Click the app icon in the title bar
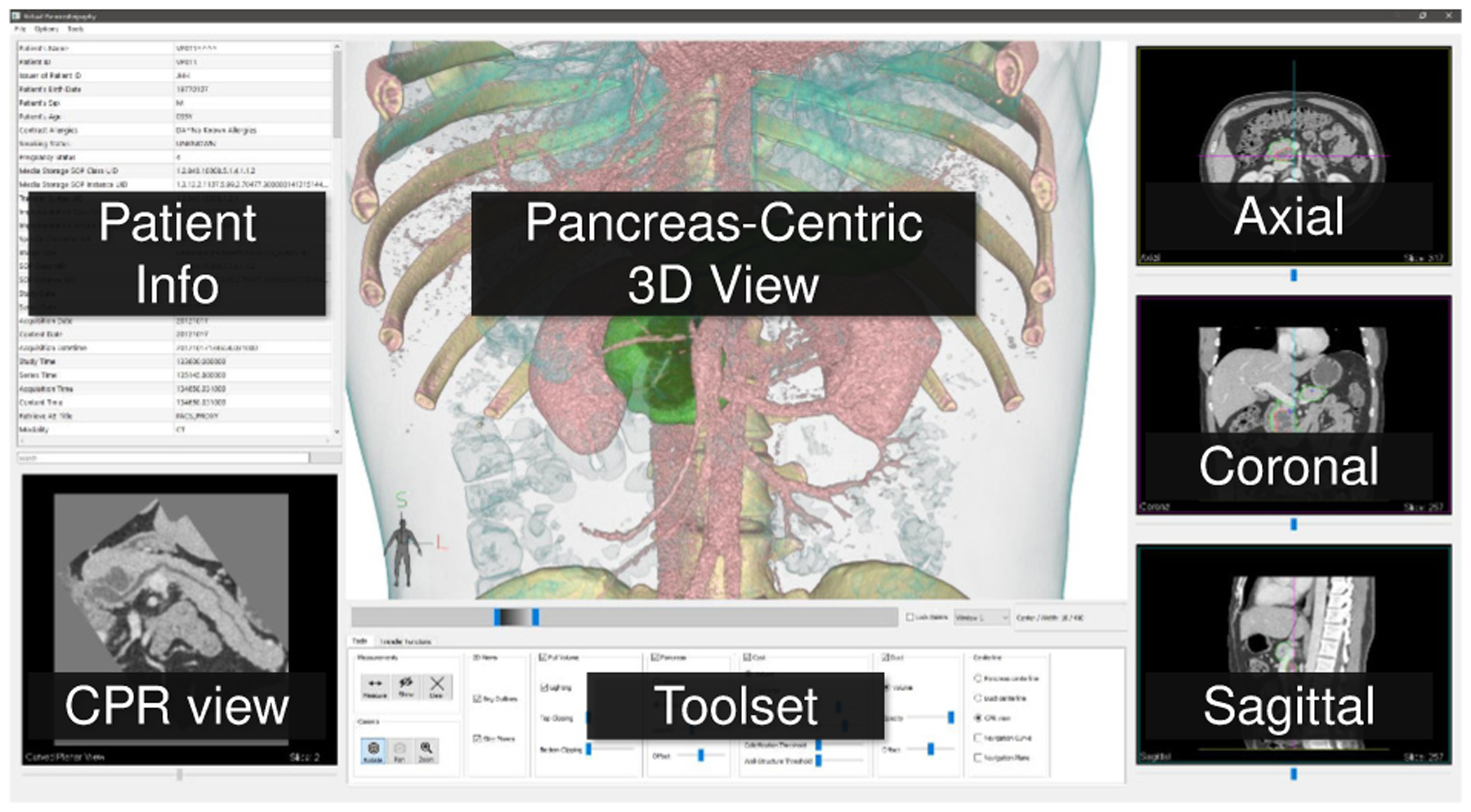 point(16,16)
